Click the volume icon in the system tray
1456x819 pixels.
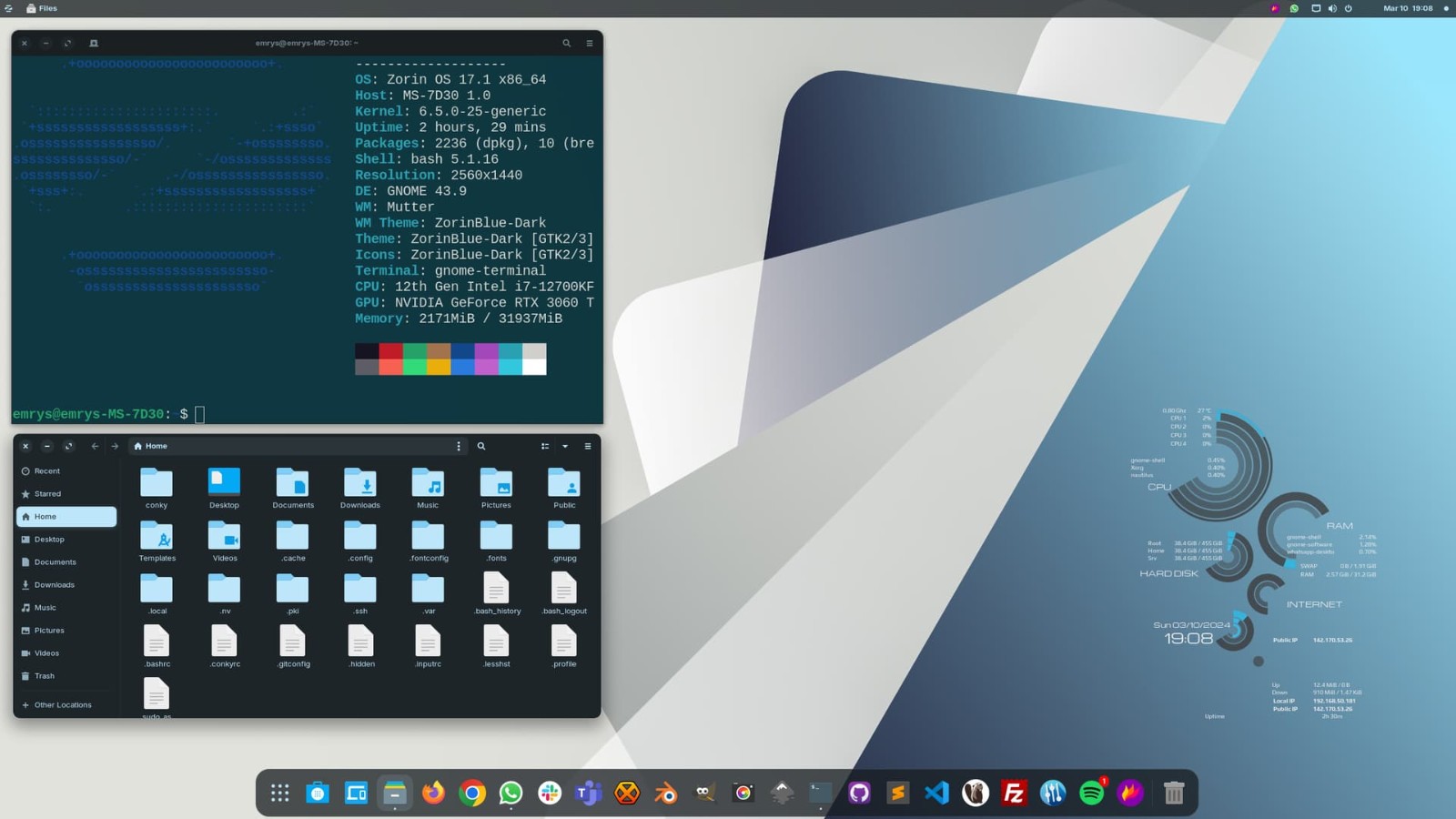click(1332, 8)
